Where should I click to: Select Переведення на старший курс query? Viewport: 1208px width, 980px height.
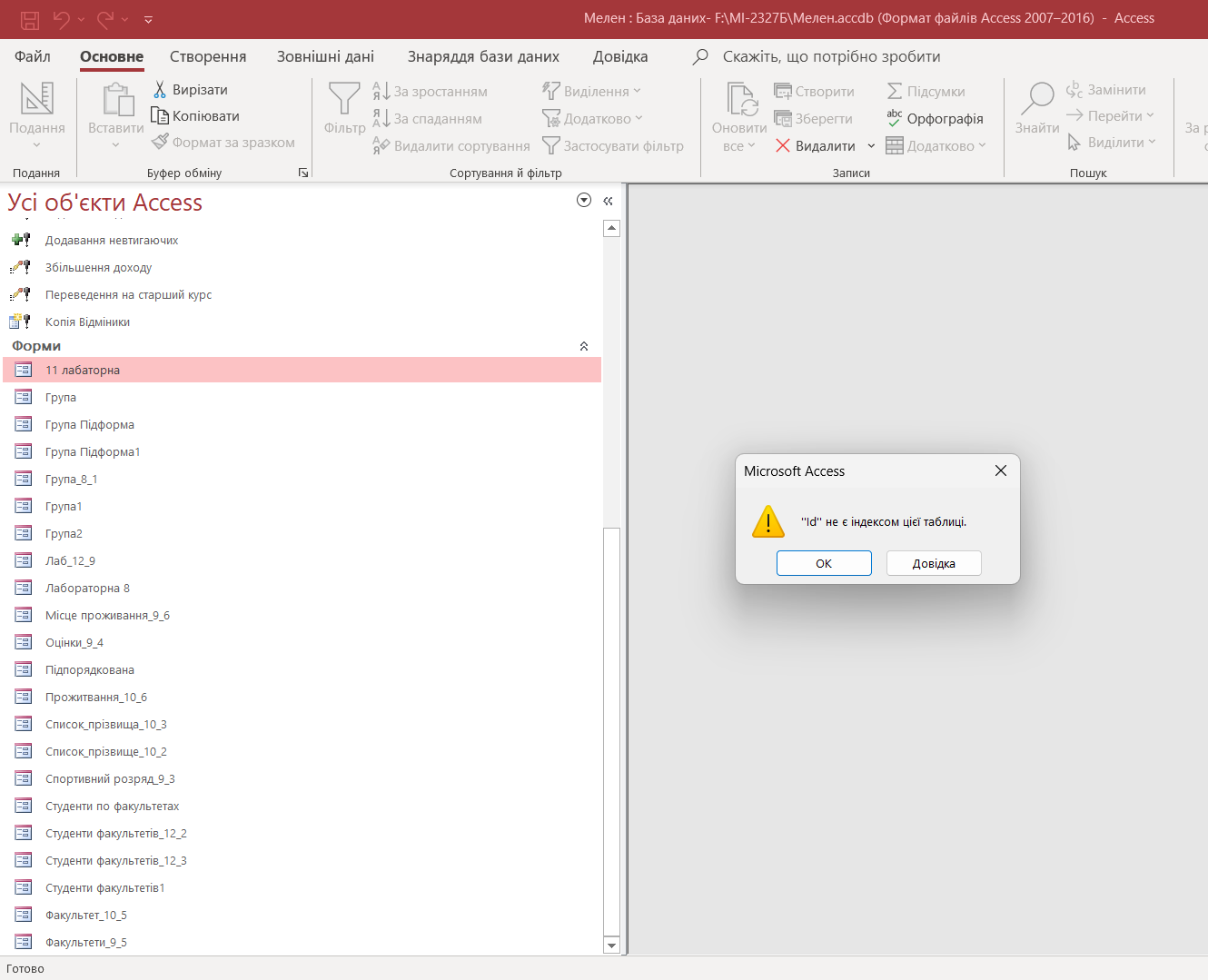pyautogui.click(x=302, y=294)
